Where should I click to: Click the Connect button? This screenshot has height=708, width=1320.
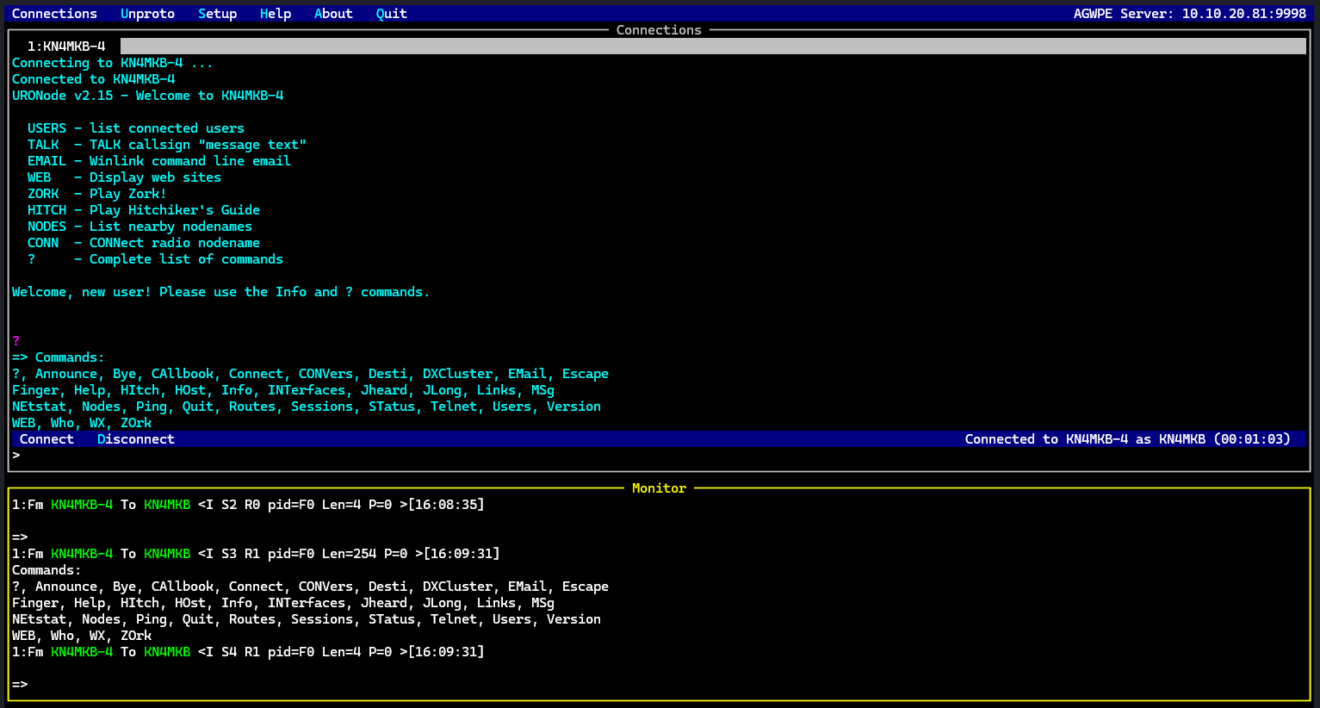(x=46, y=438)
